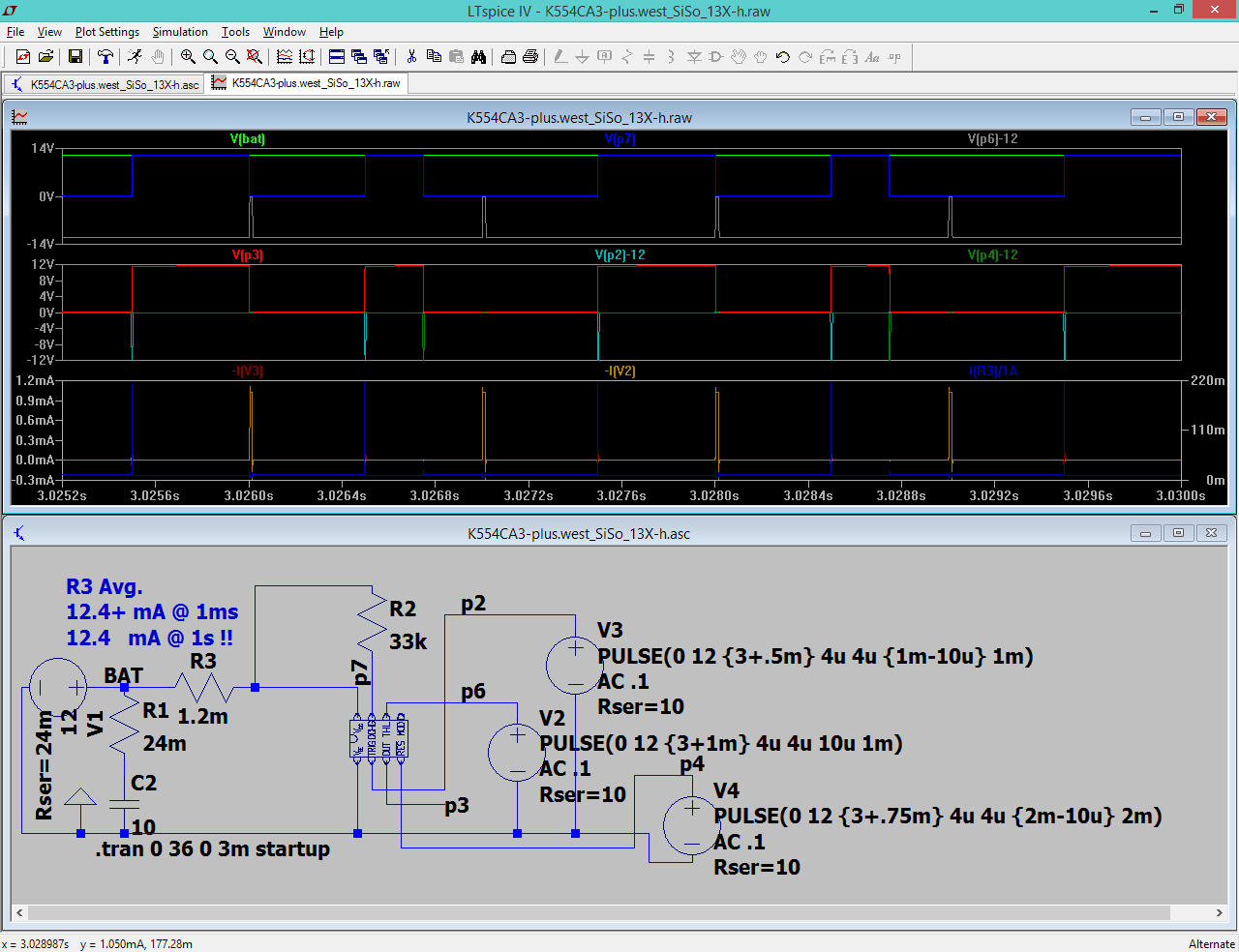Select the Draw Wire pencil tool
1239x952 pixels.
click(560, 57)
